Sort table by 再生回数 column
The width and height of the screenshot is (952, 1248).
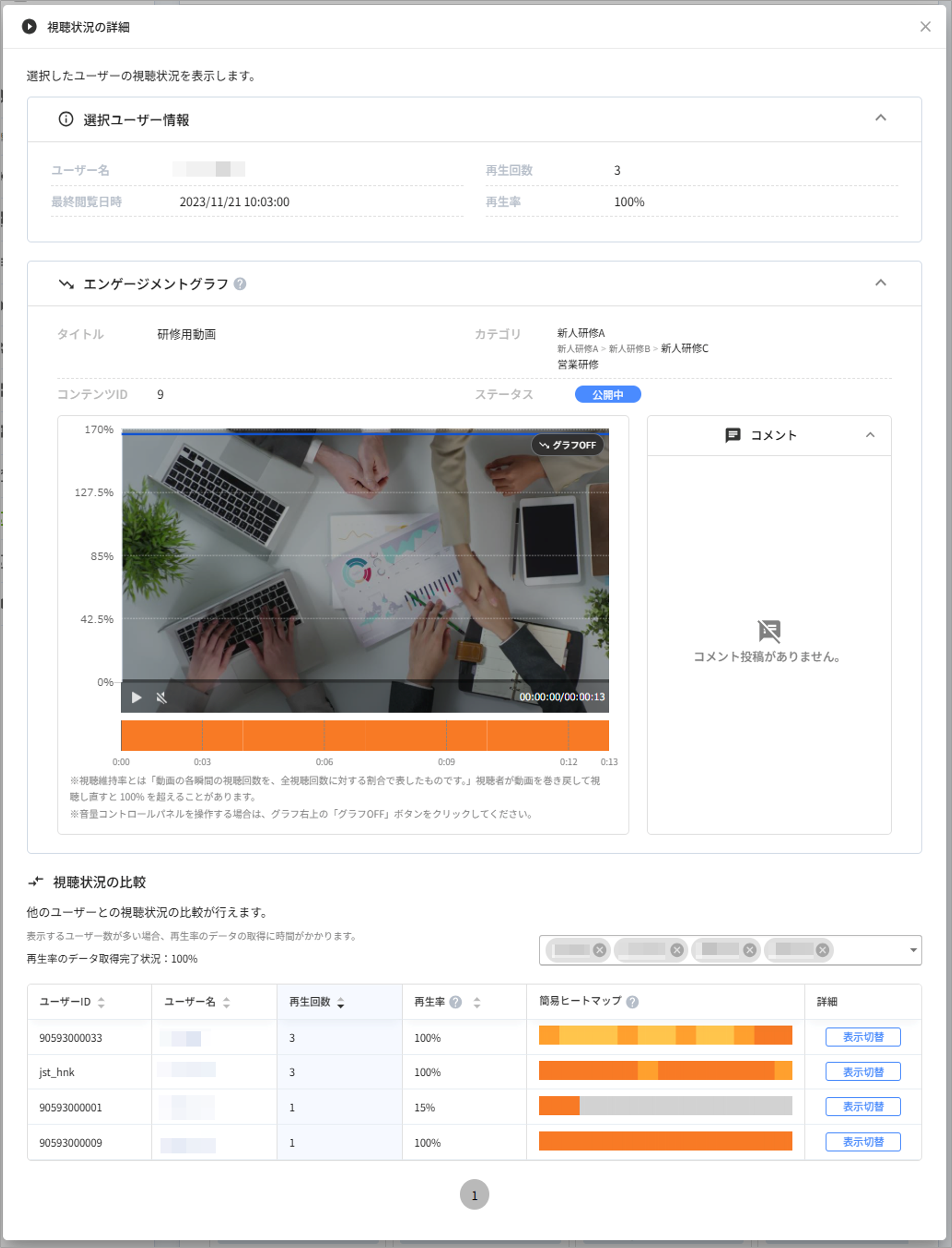point(341,1002)
